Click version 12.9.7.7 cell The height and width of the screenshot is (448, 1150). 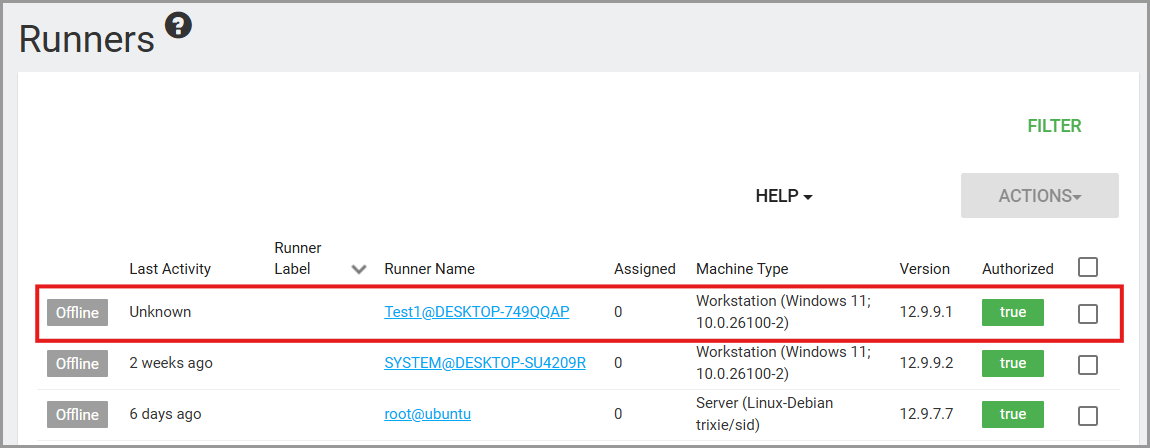[926, 414]
